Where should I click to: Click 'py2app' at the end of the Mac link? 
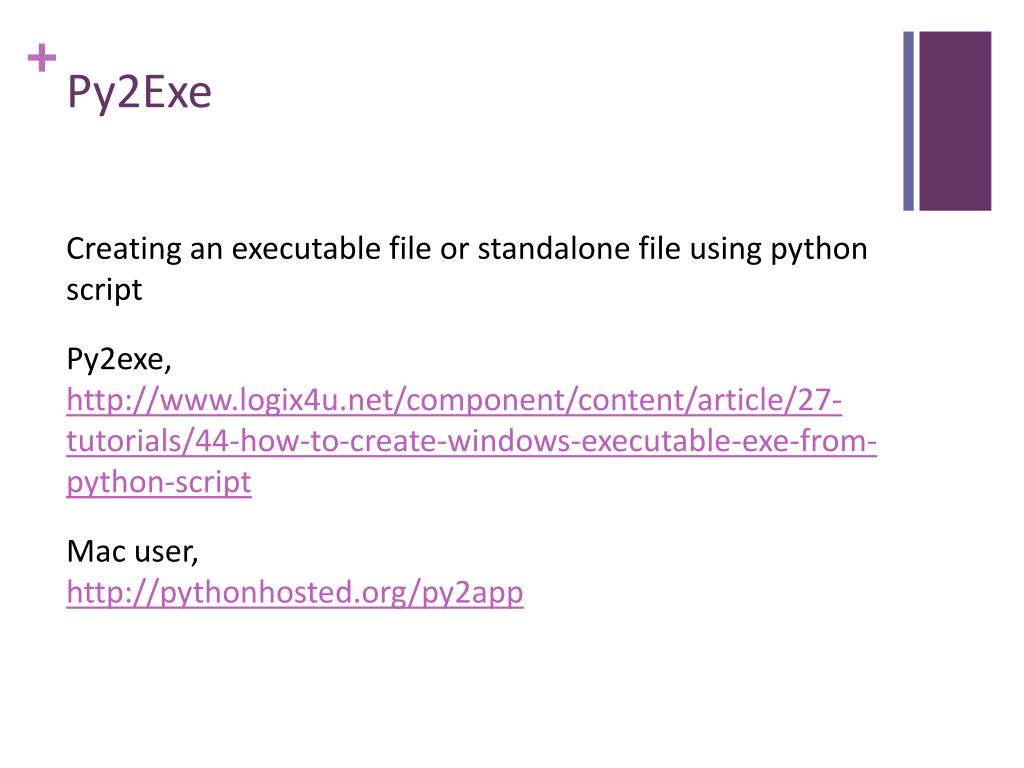pos(473,594)
